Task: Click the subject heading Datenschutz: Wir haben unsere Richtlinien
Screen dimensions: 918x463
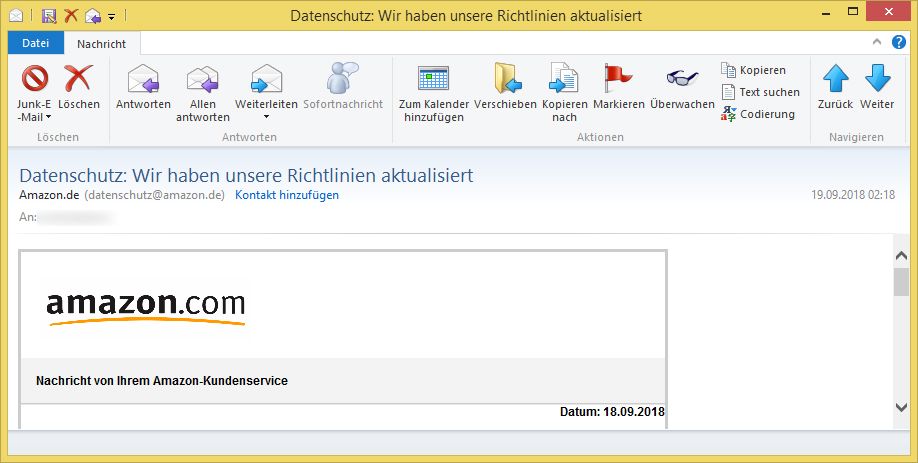Action: coord(246,175)
